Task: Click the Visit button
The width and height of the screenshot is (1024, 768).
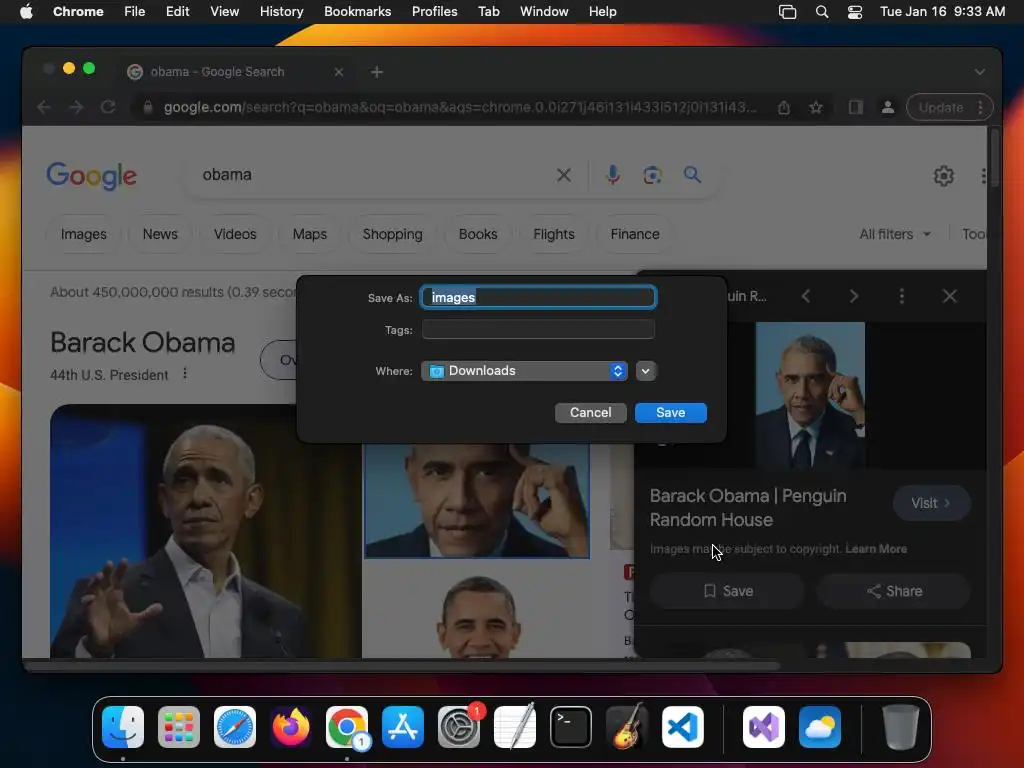Action: click(931, 503)
